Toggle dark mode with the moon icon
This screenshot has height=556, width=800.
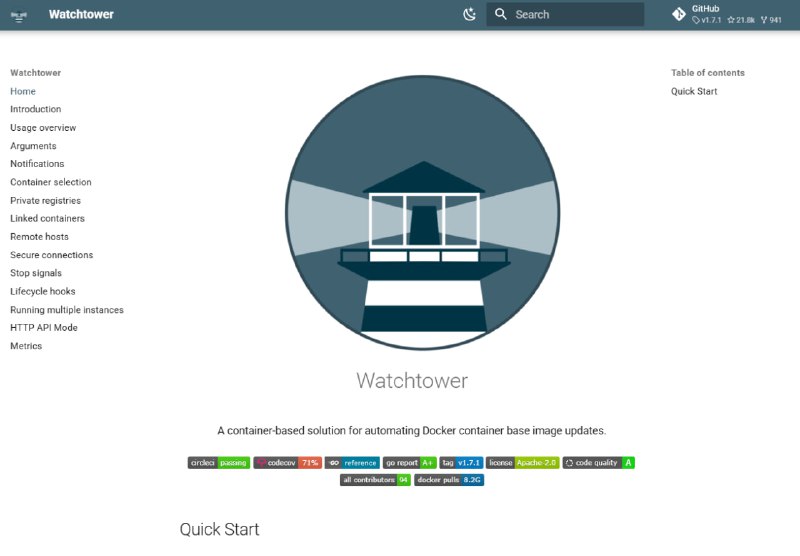(x=470, y=14)
